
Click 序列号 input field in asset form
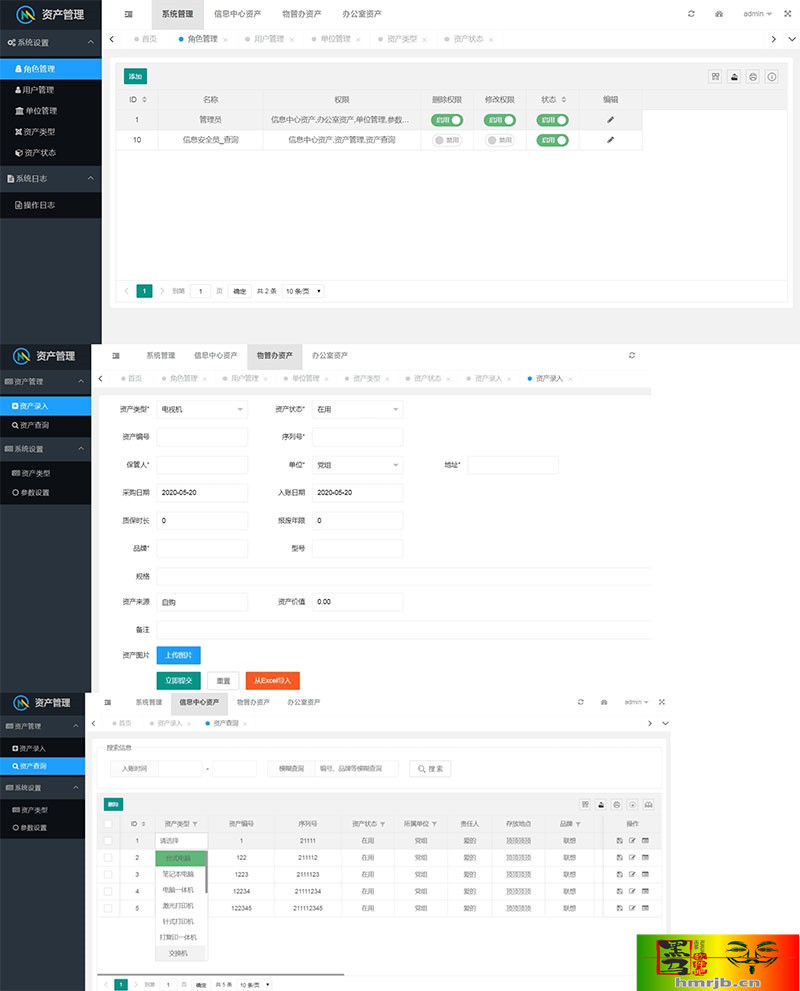(x=357, y=437)
